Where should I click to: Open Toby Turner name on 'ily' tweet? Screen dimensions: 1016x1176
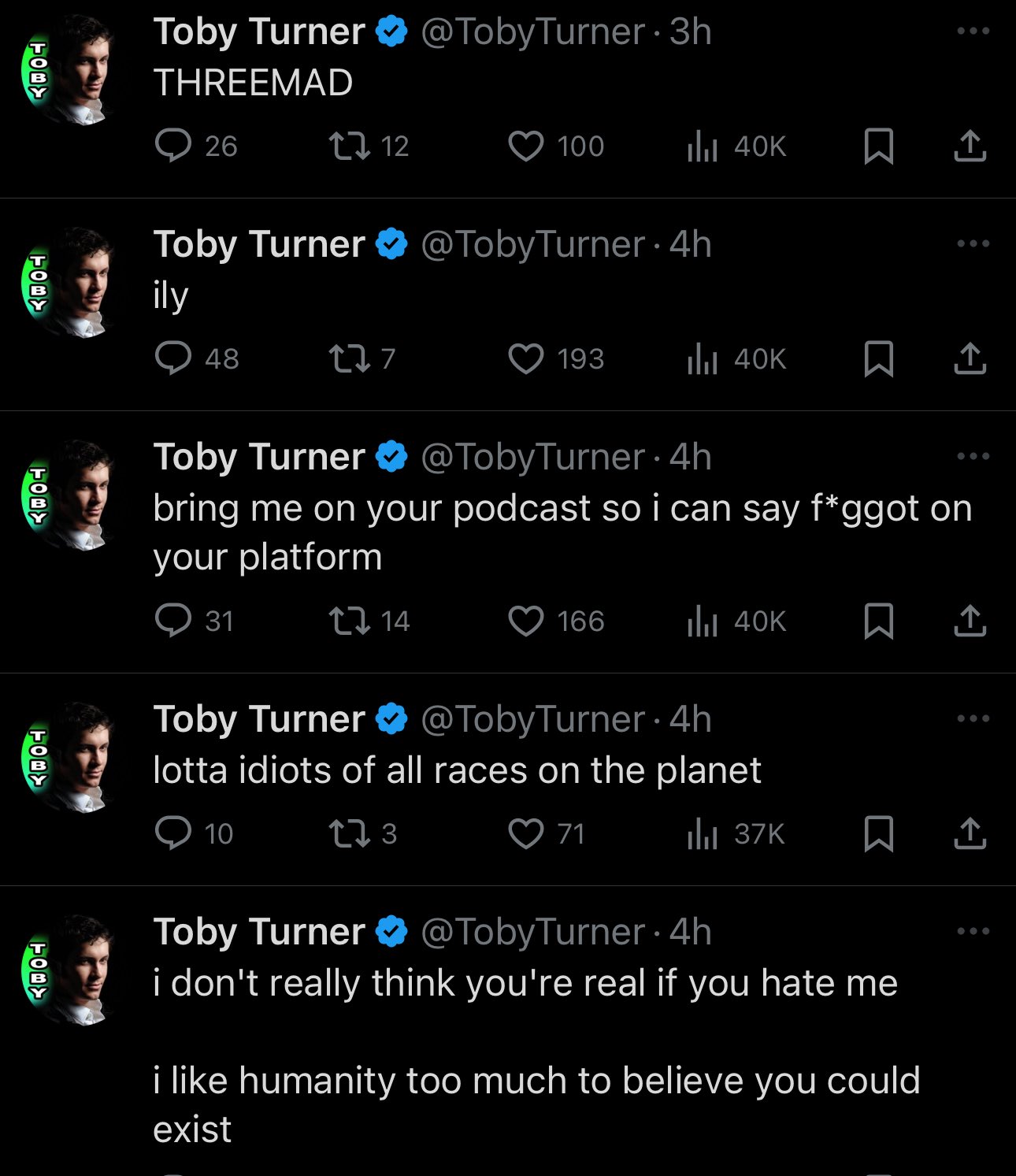coord(259,244)
